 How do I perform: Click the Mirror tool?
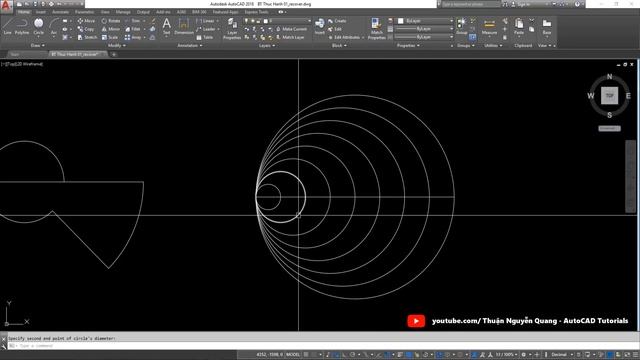(x=111, y=29)
